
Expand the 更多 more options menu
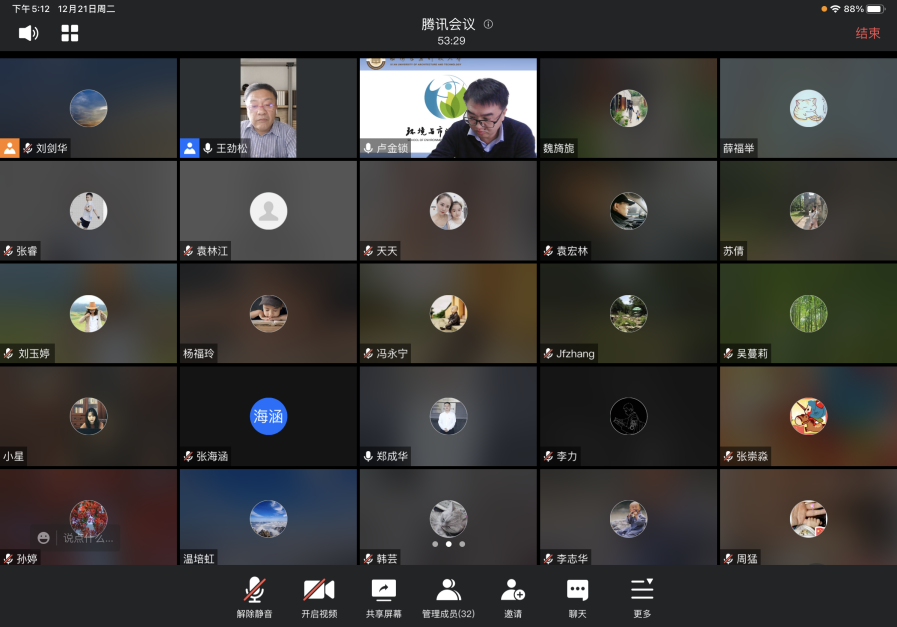click(642, 597)
